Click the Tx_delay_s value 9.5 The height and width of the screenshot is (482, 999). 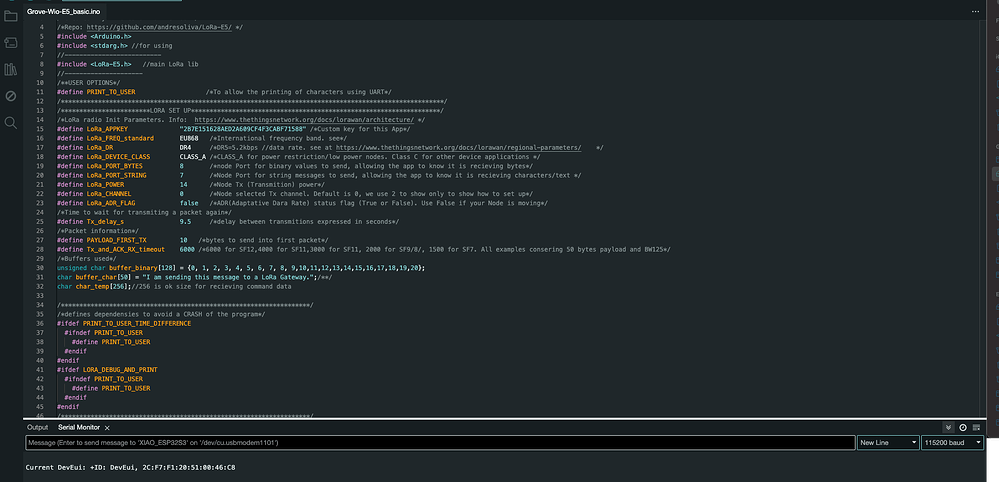coord(185,222)
